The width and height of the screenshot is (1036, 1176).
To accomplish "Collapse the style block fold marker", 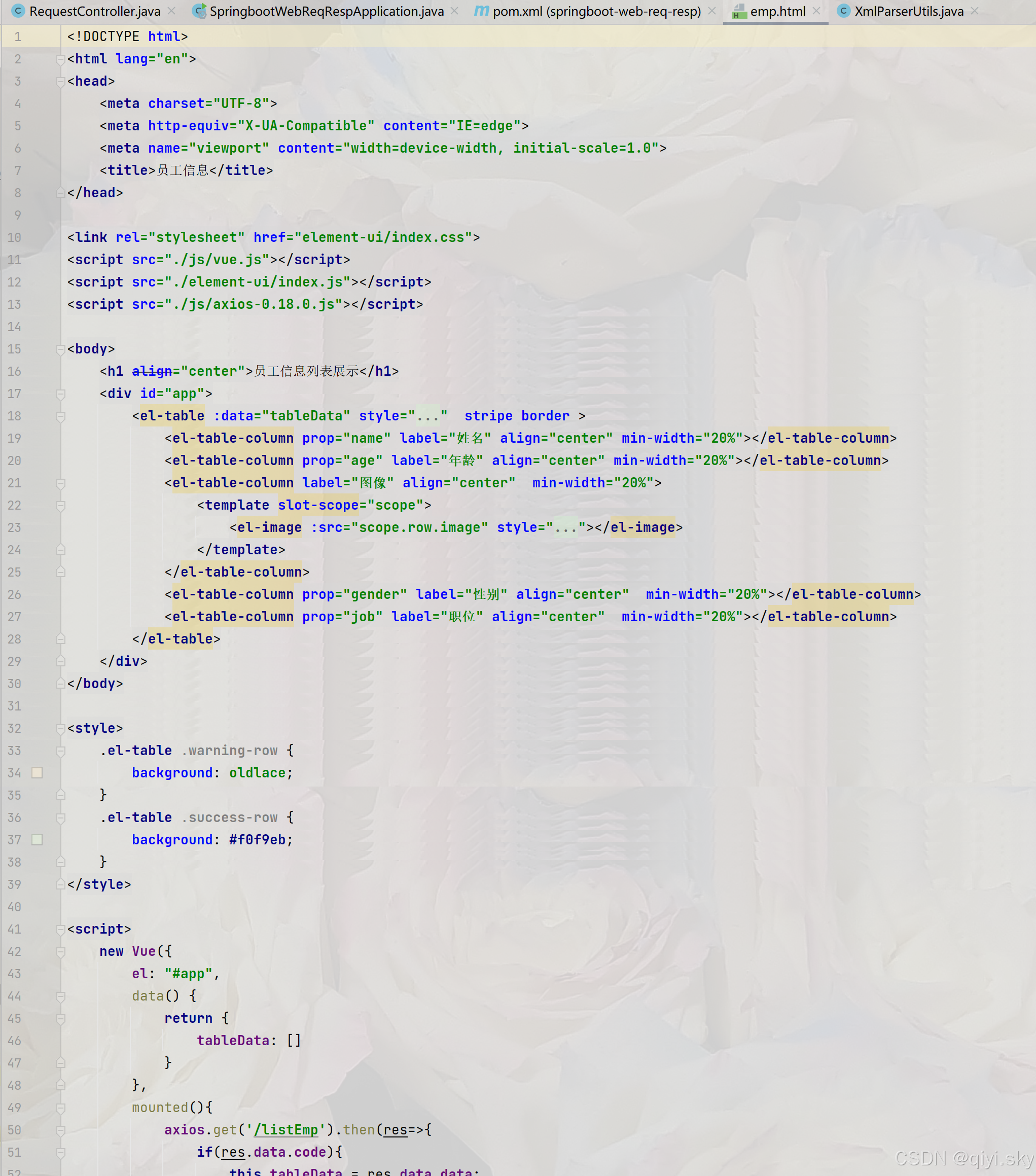I will [x=60, y=728].
